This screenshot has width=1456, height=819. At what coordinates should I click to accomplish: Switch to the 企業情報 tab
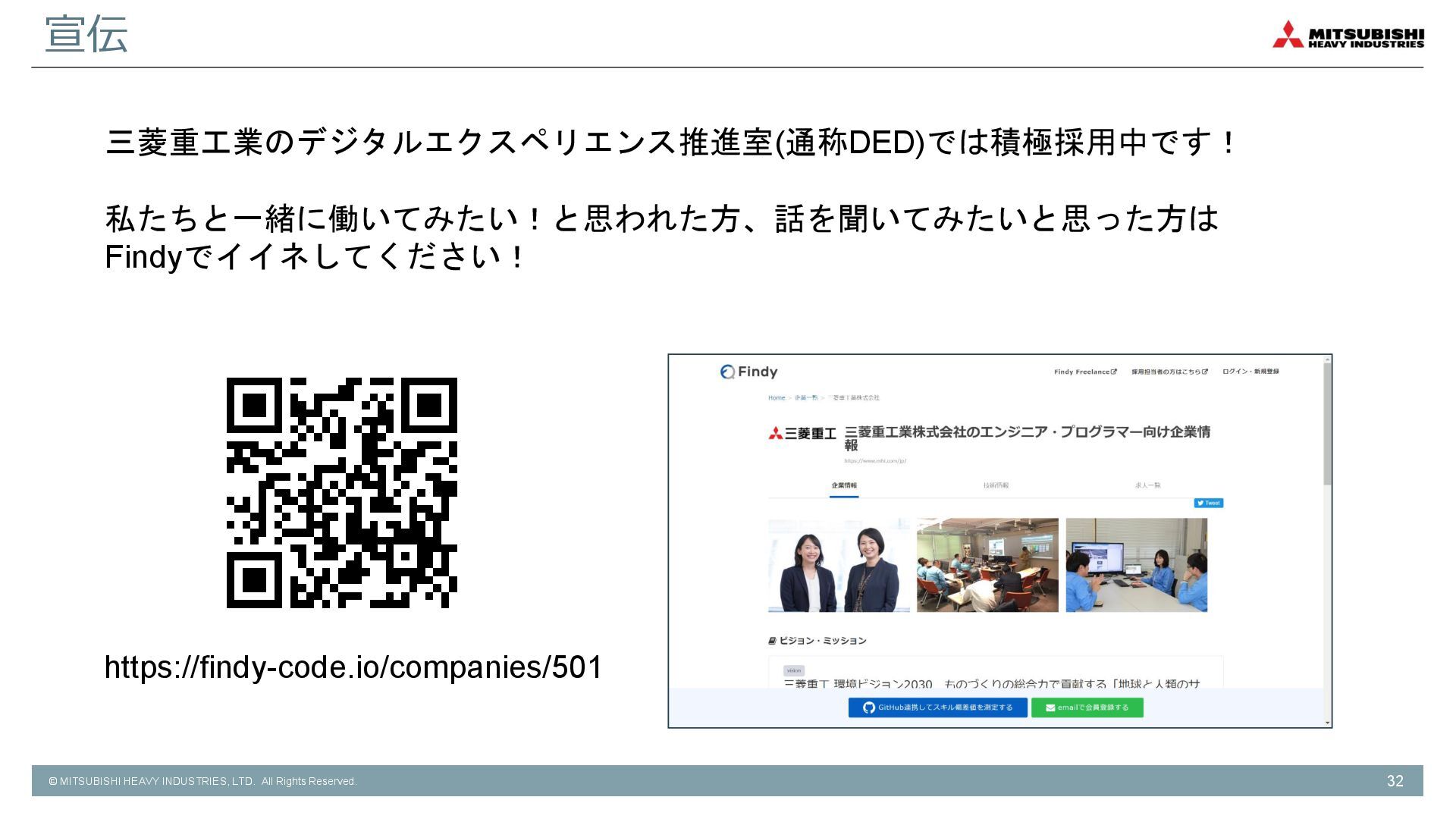click(x=843, y=485)
